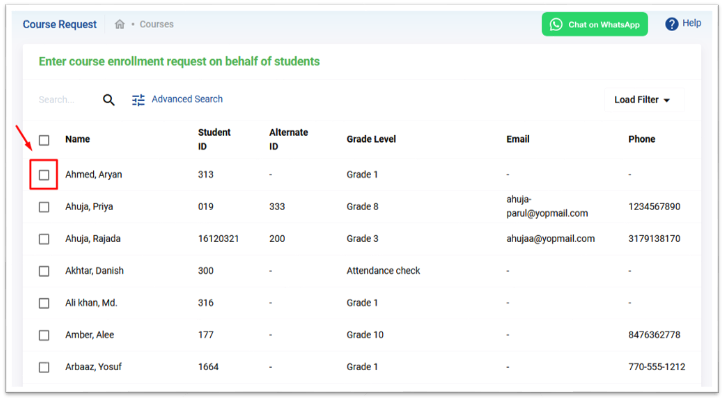Toggle the select-all header checkbox
The width and height of the screenshot is (724, 400).
[44, 140]
